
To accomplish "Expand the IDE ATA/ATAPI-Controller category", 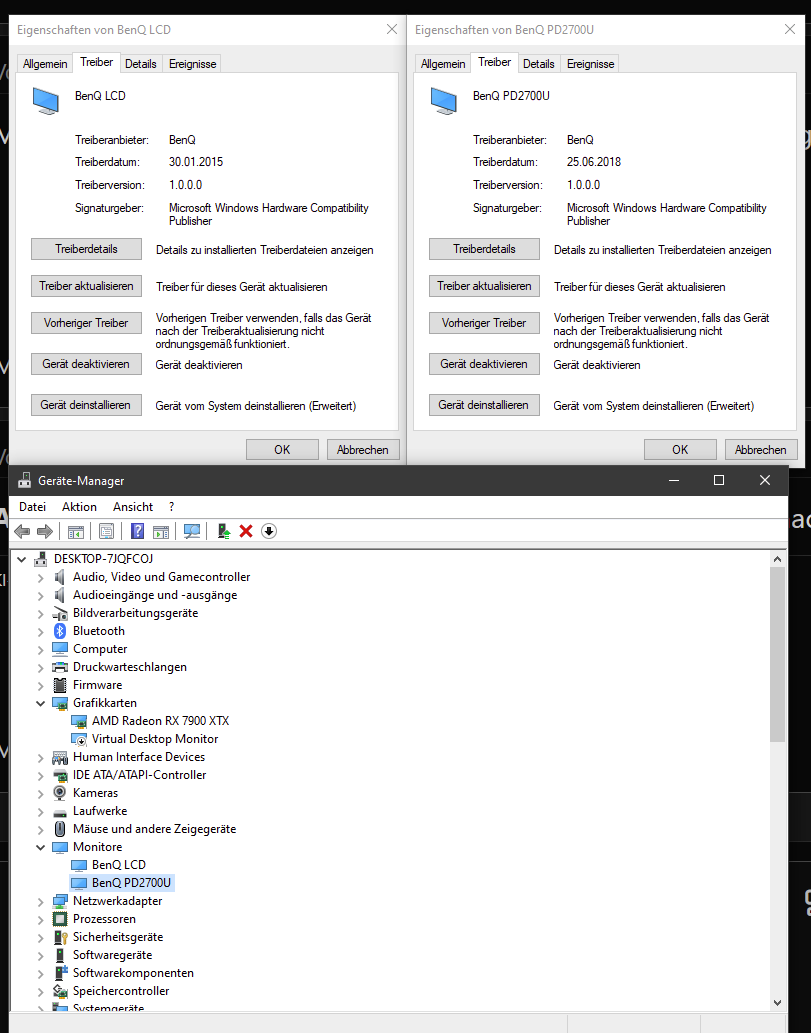I will point(40,775).
